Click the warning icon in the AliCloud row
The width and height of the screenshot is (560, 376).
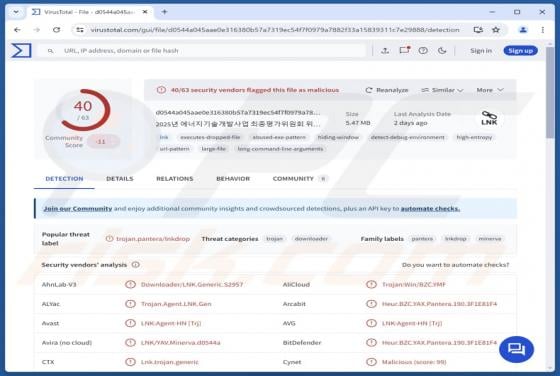click(x=371, y=284)
